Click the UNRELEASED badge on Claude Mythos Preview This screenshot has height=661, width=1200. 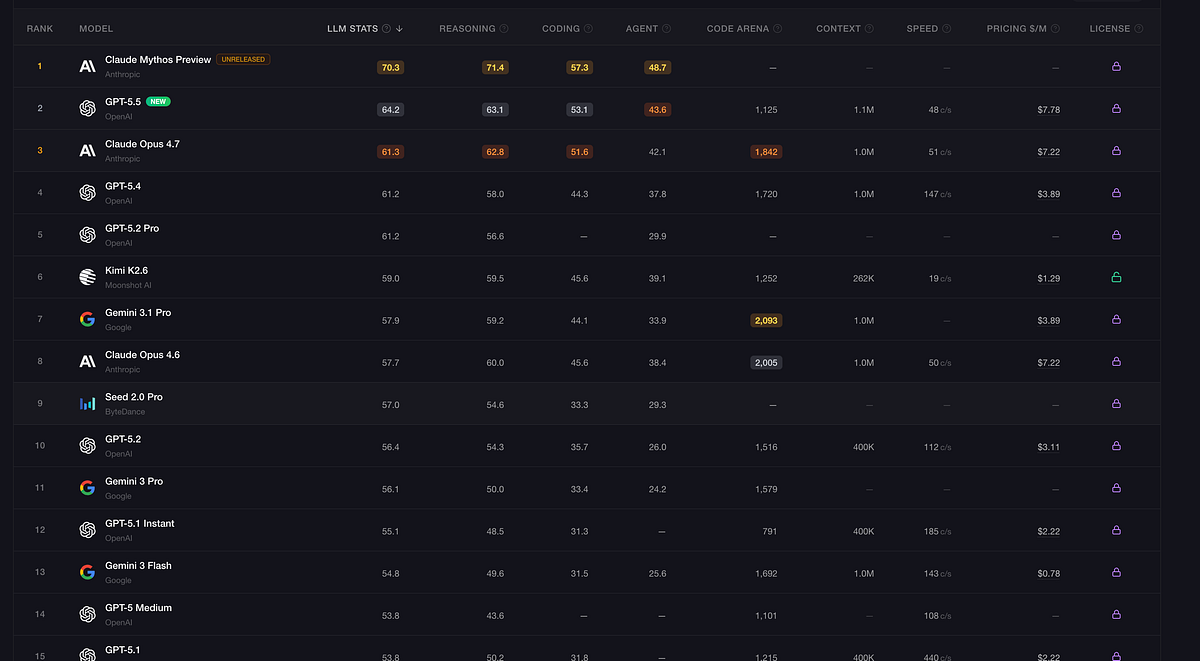(243, 60)
